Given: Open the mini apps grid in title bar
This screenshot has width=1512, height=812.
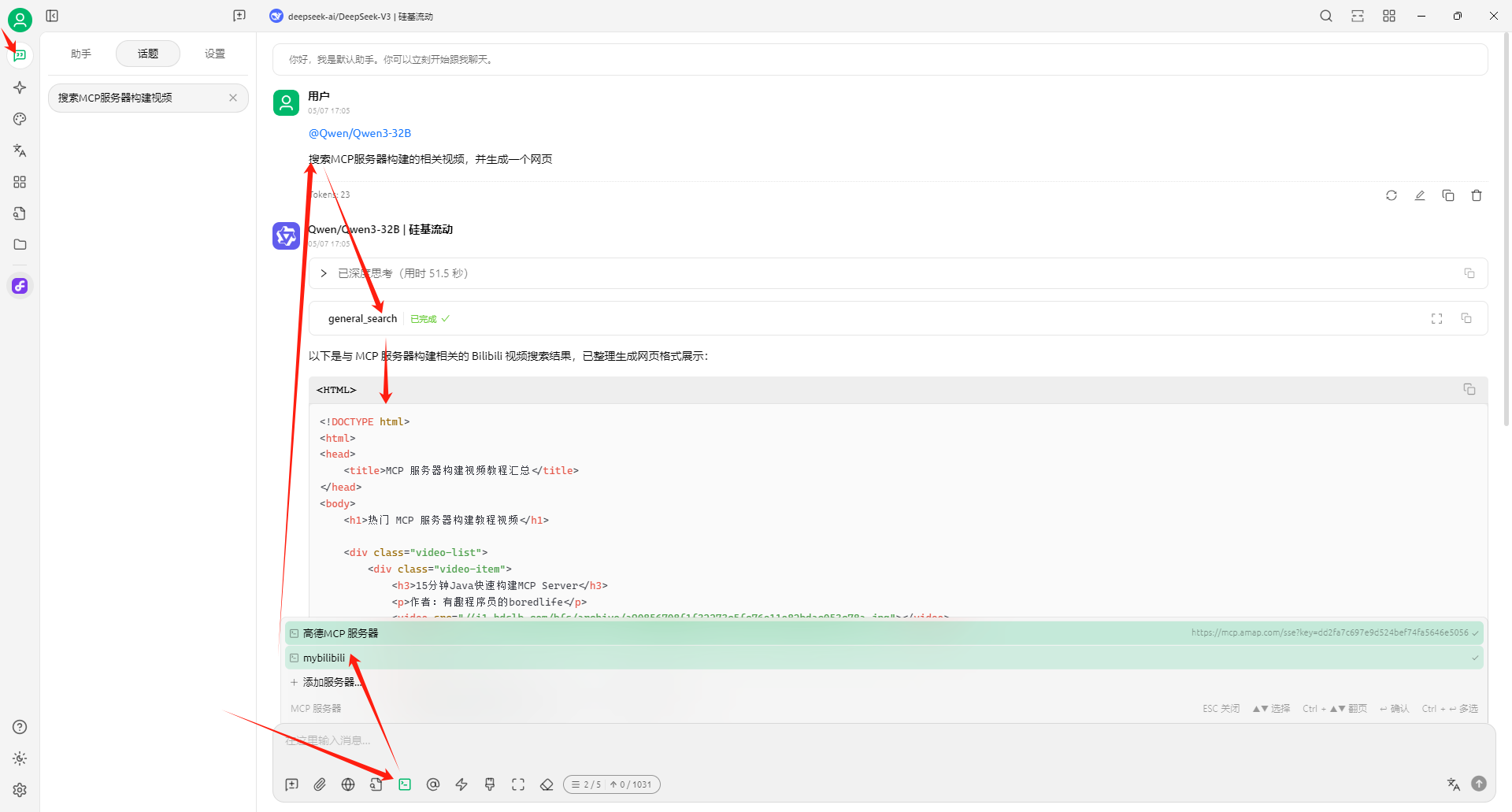Looking at the screenshot, I should (1389, 16).
